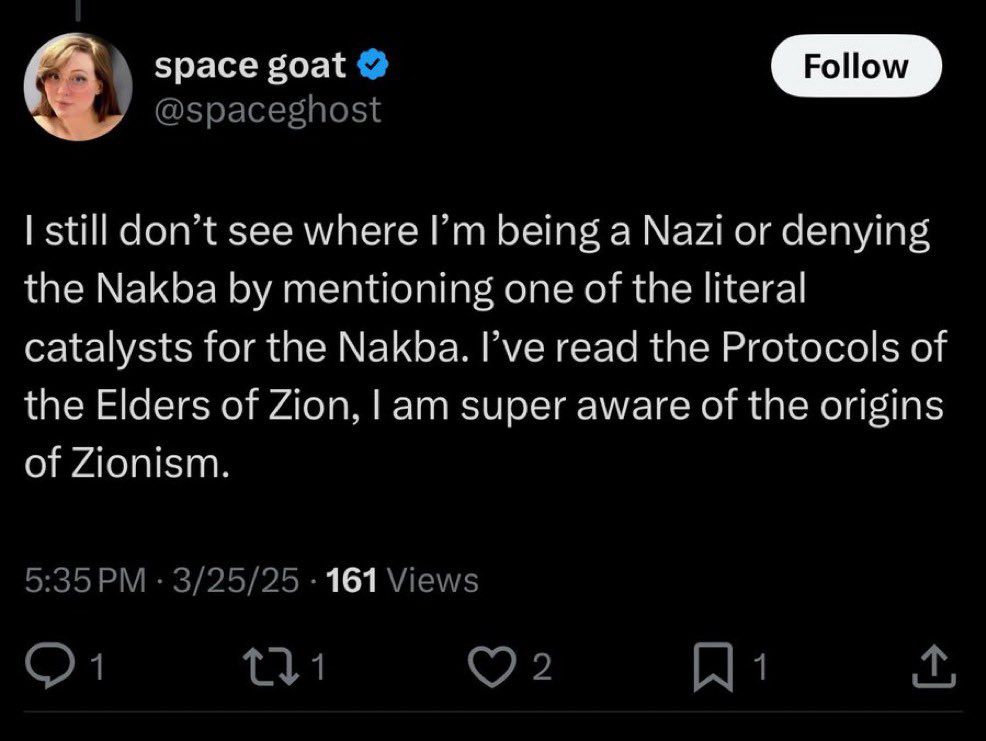Click the blue verified checkmark badge
The height and width of the screenshot is (741, 986).
pos(371,65)
